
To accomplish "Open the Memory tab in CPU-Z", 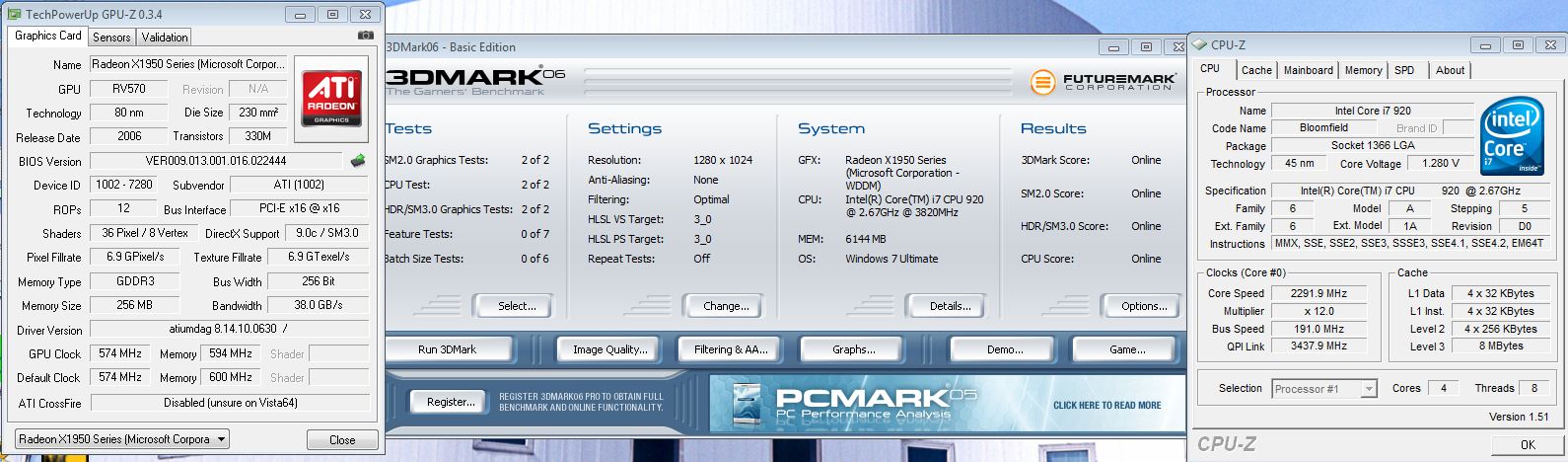I will (x=1363, y=70).
